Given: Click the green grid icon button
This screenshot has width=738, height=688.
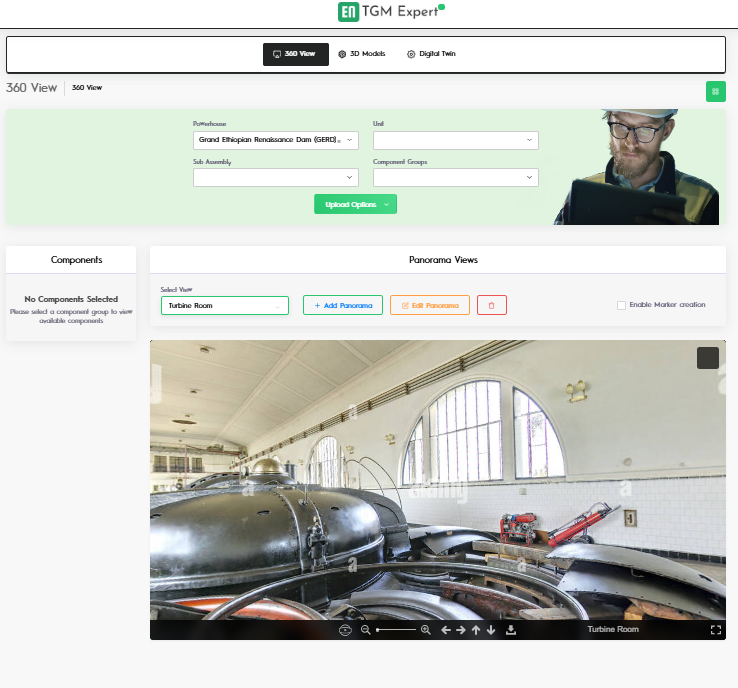Looking at the screenshot, I should coord(715,91).
